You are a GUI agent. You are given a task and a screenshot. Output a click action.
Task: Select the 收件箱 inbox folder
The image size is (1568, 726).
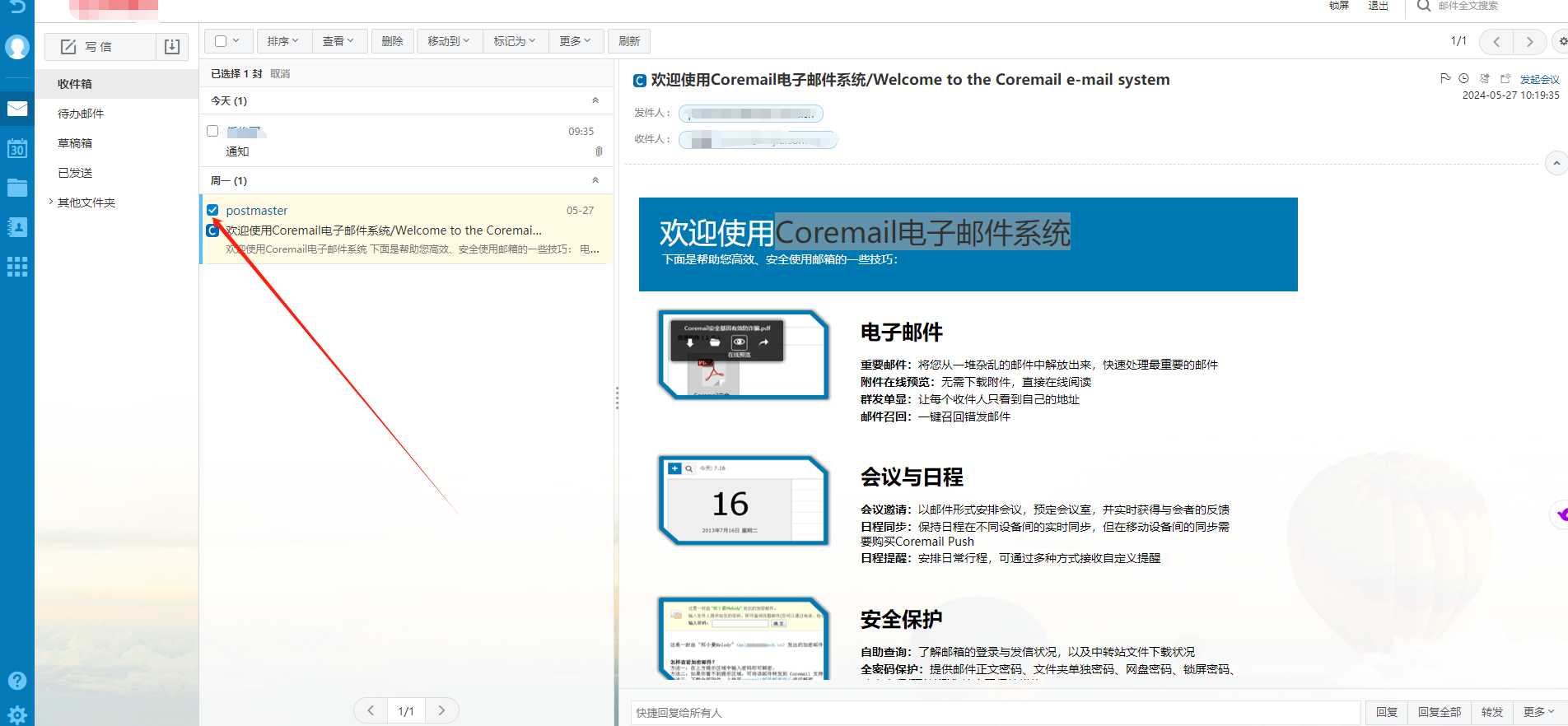(117, 84)
